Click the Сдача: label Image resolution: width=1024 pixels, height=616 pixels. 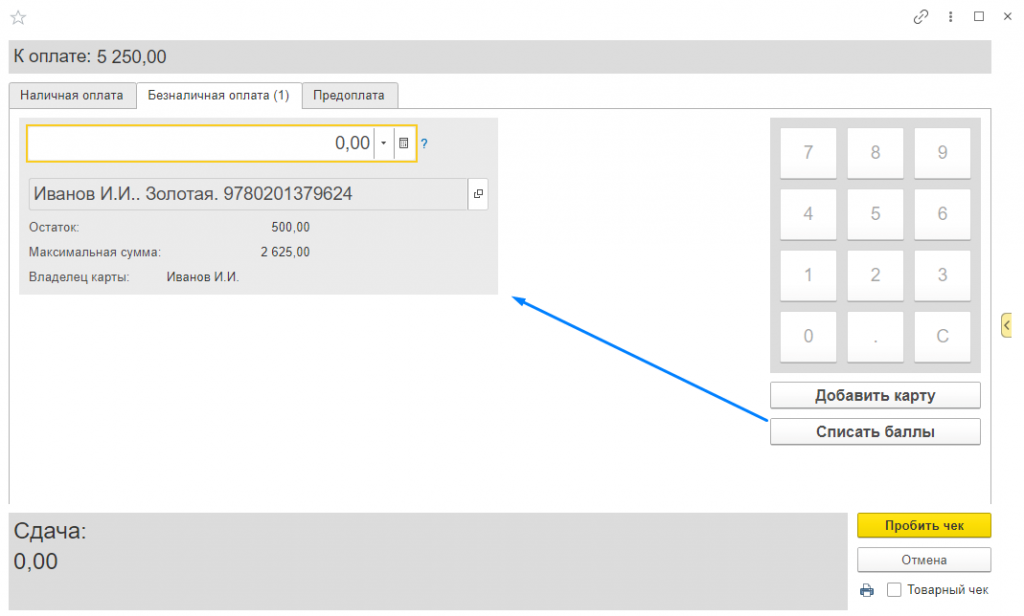click(50, 531)
